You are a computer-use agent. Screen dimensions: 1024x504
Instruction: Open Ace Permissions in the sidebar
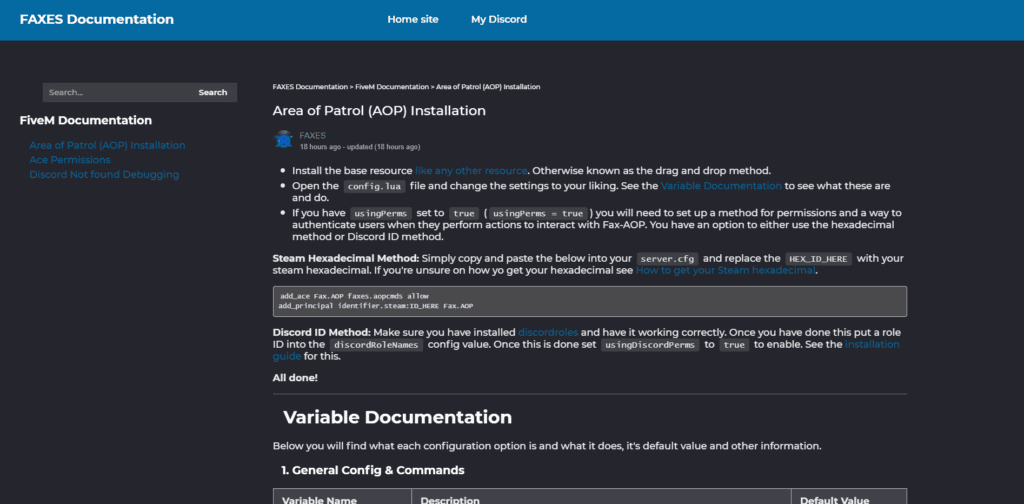point(70,160)
